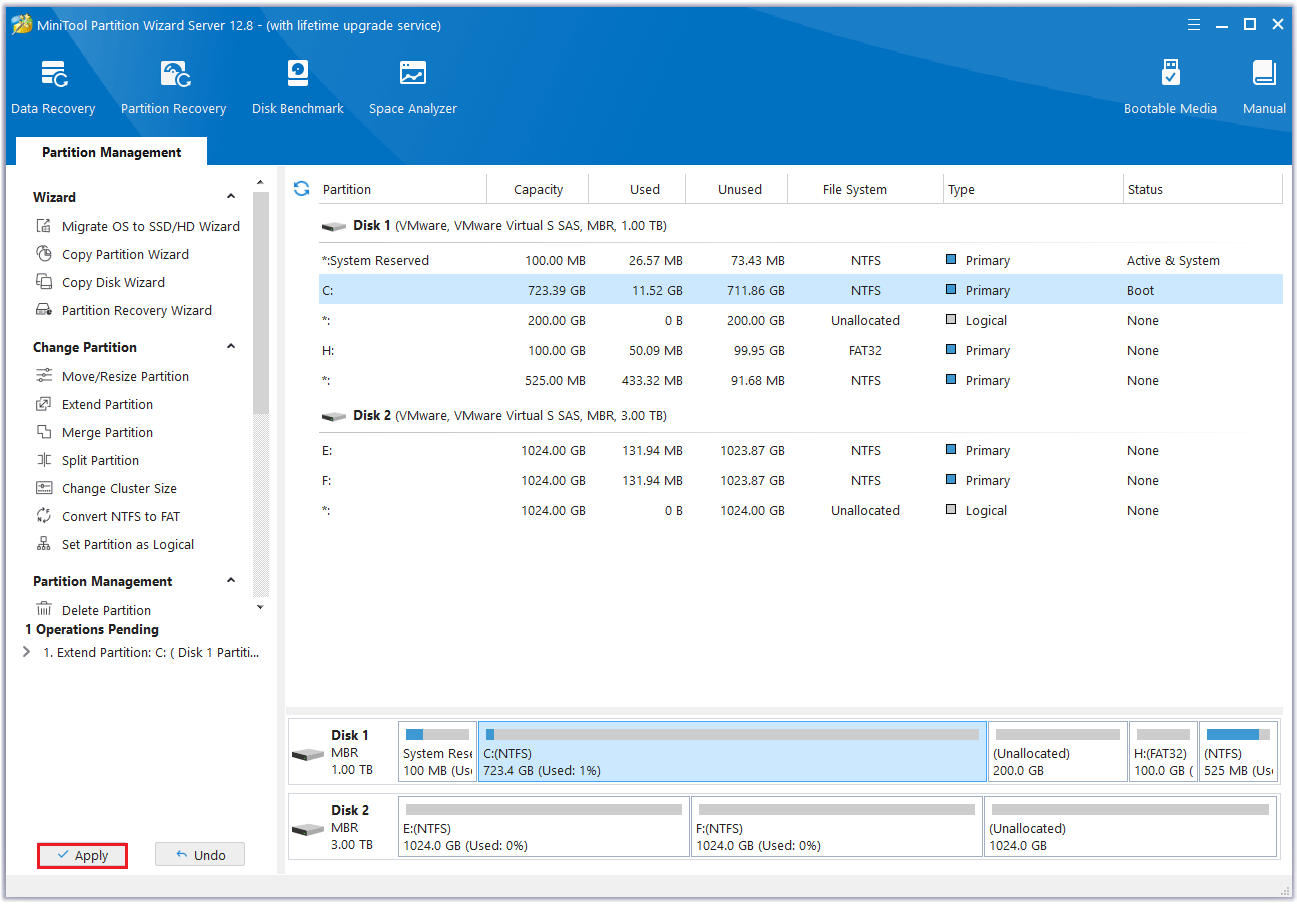Select the F: partition row
The width and height of the screenshot is (1297, 904).
coord(800,480)
